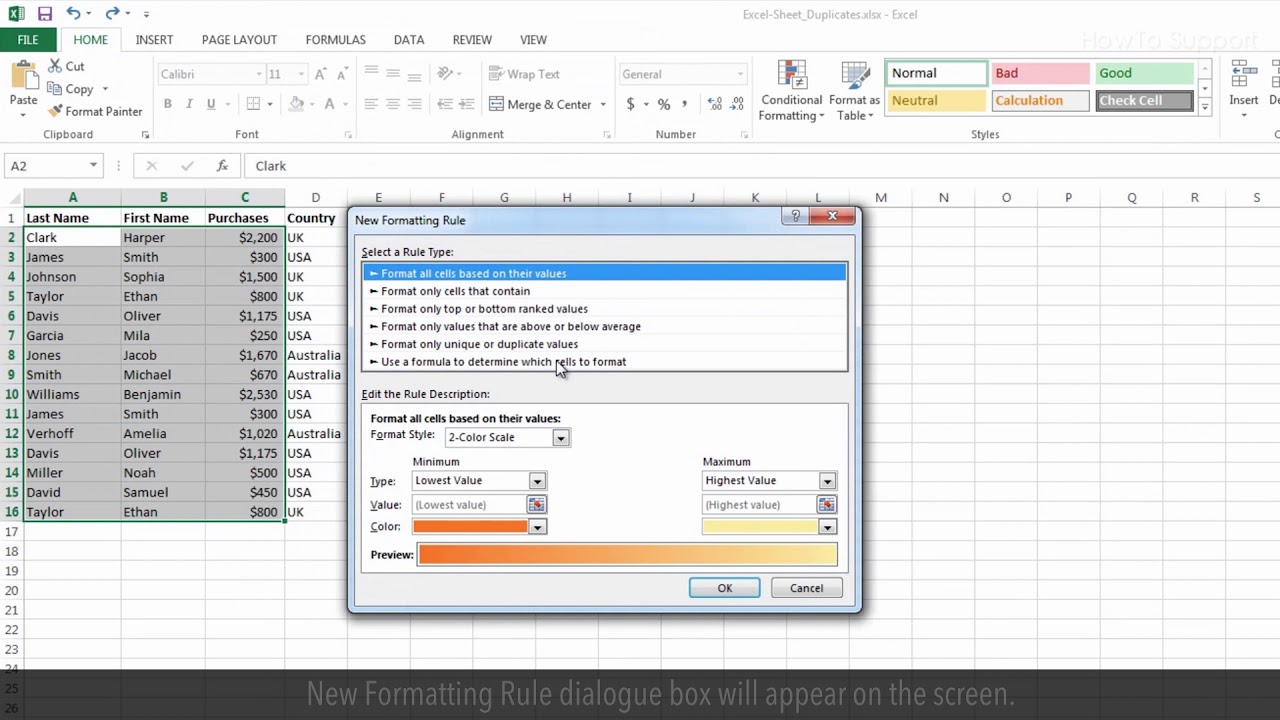The image size is (1280, 720).
Task: Click the Accounting Number Format dollar icon
Action: pos(630,104)
